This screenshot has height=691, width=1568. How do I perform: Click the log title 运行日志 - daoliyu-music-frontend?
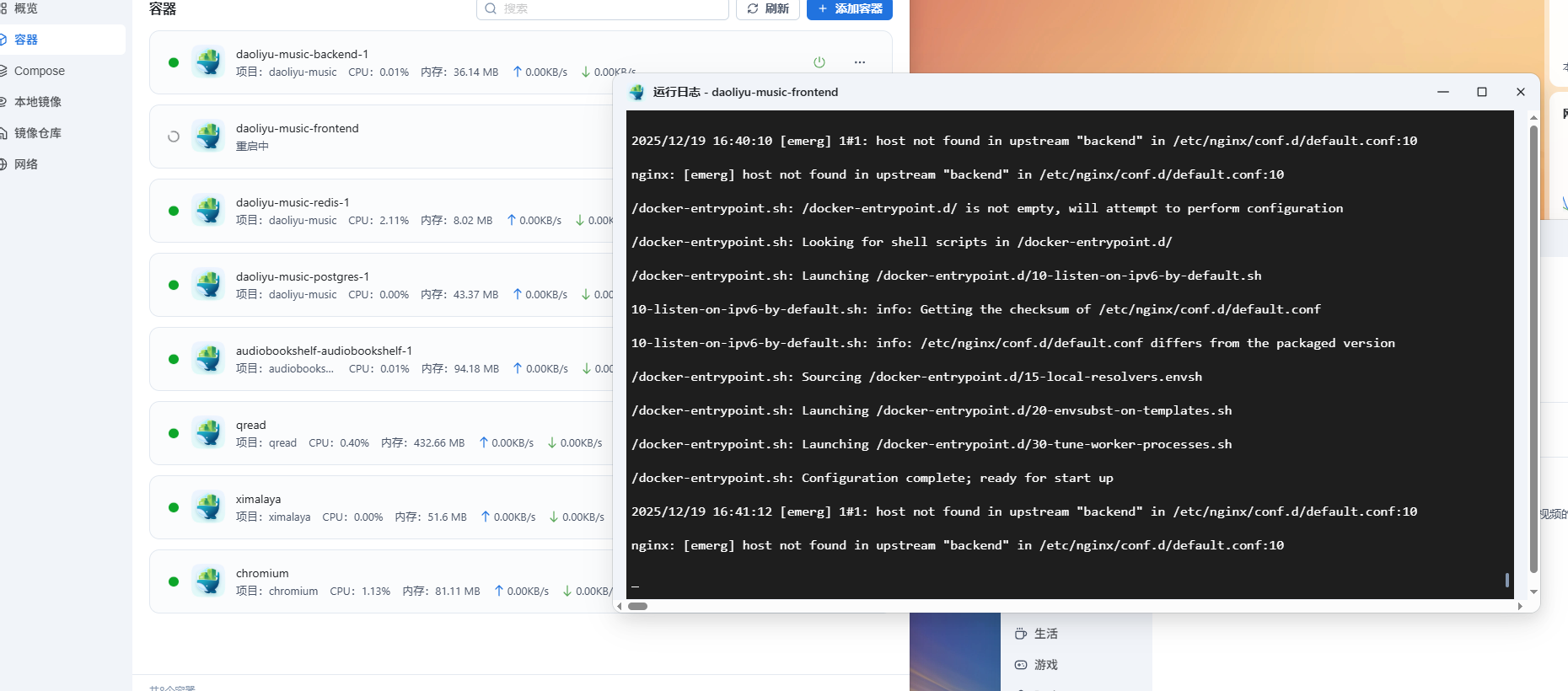click(x=745, y=92)
